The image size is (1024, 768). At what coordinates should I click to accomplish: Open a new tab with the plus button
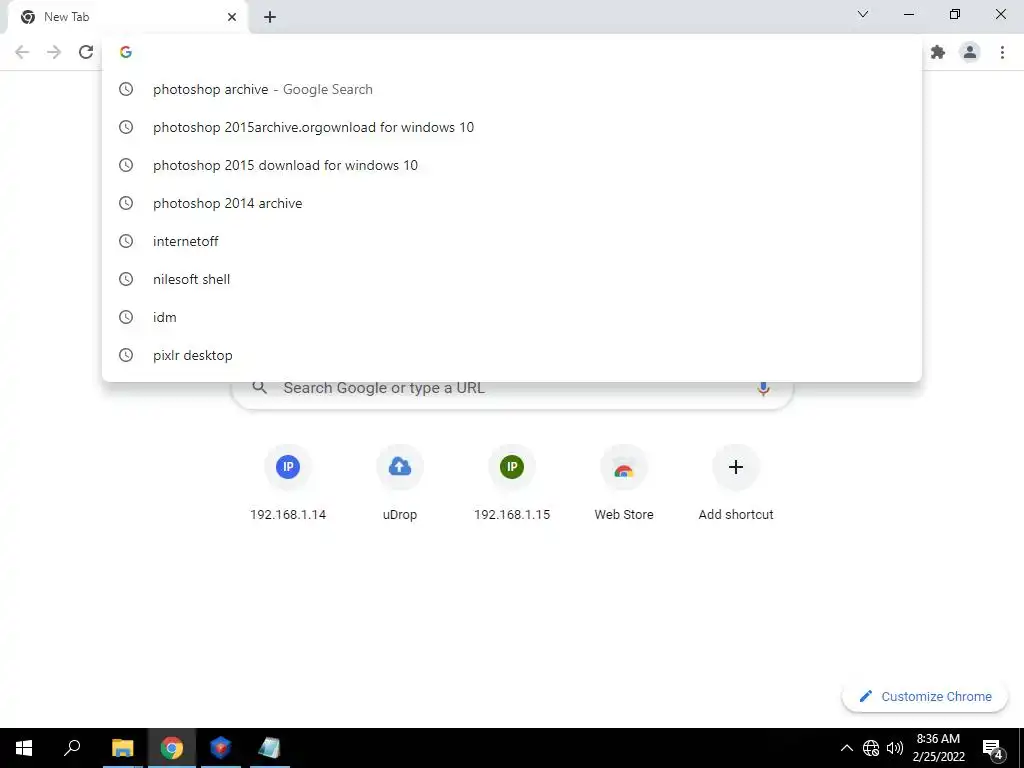pos(270,17)
